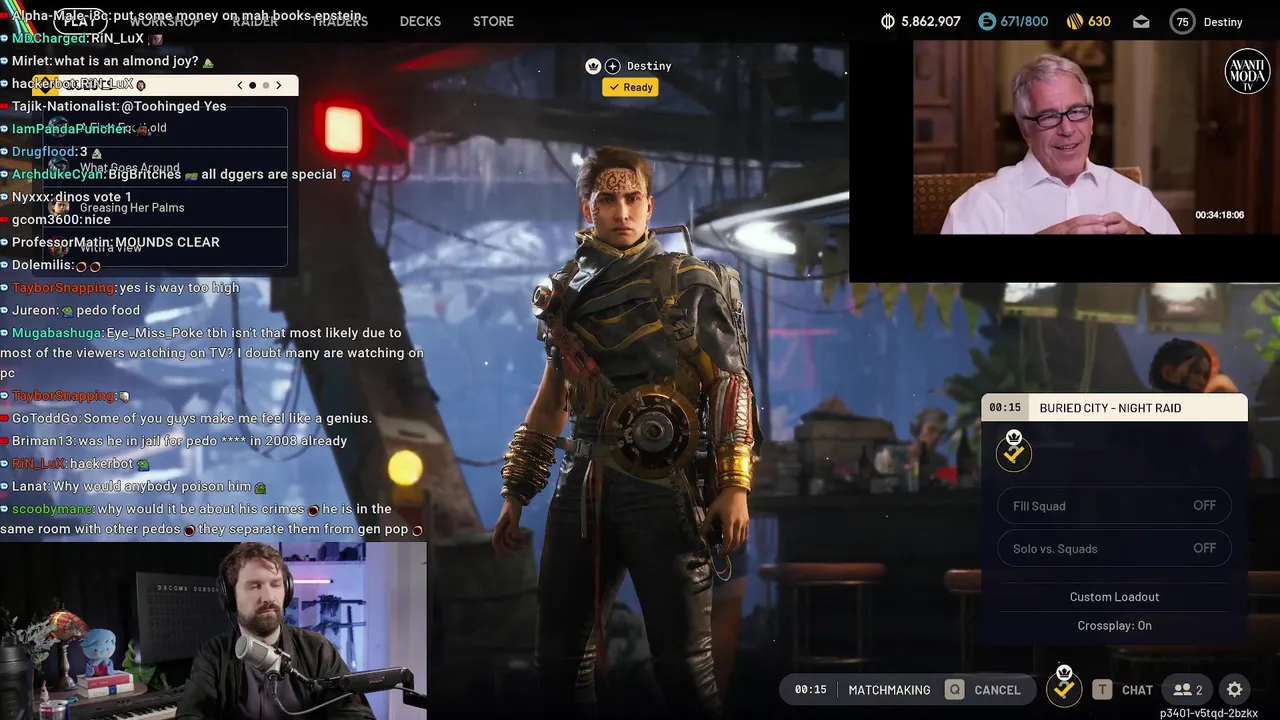This screenshot has height=720, width=1280.
Task: Select the first page dot in quest tracker
Action: pos(252,85)
